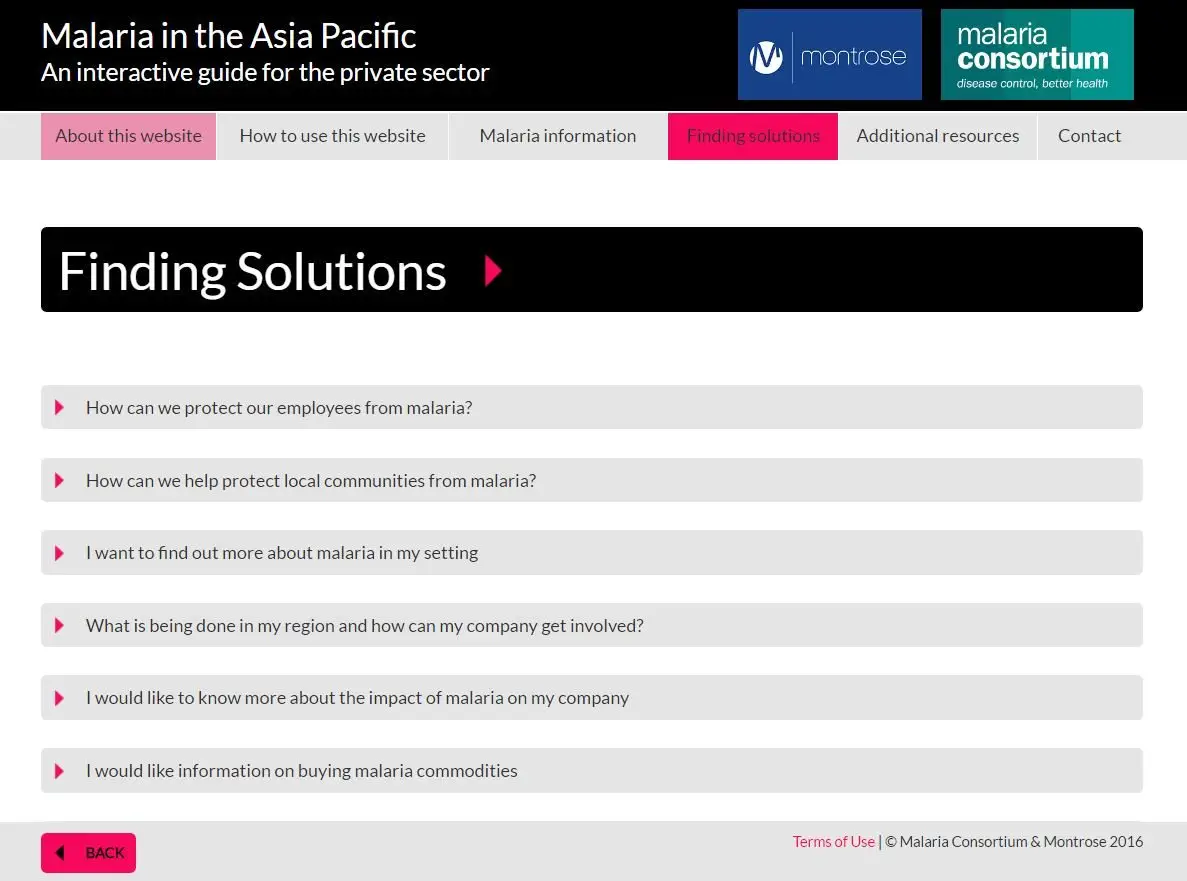Expand 'help protect local communities' arrow

pos(59,481)
